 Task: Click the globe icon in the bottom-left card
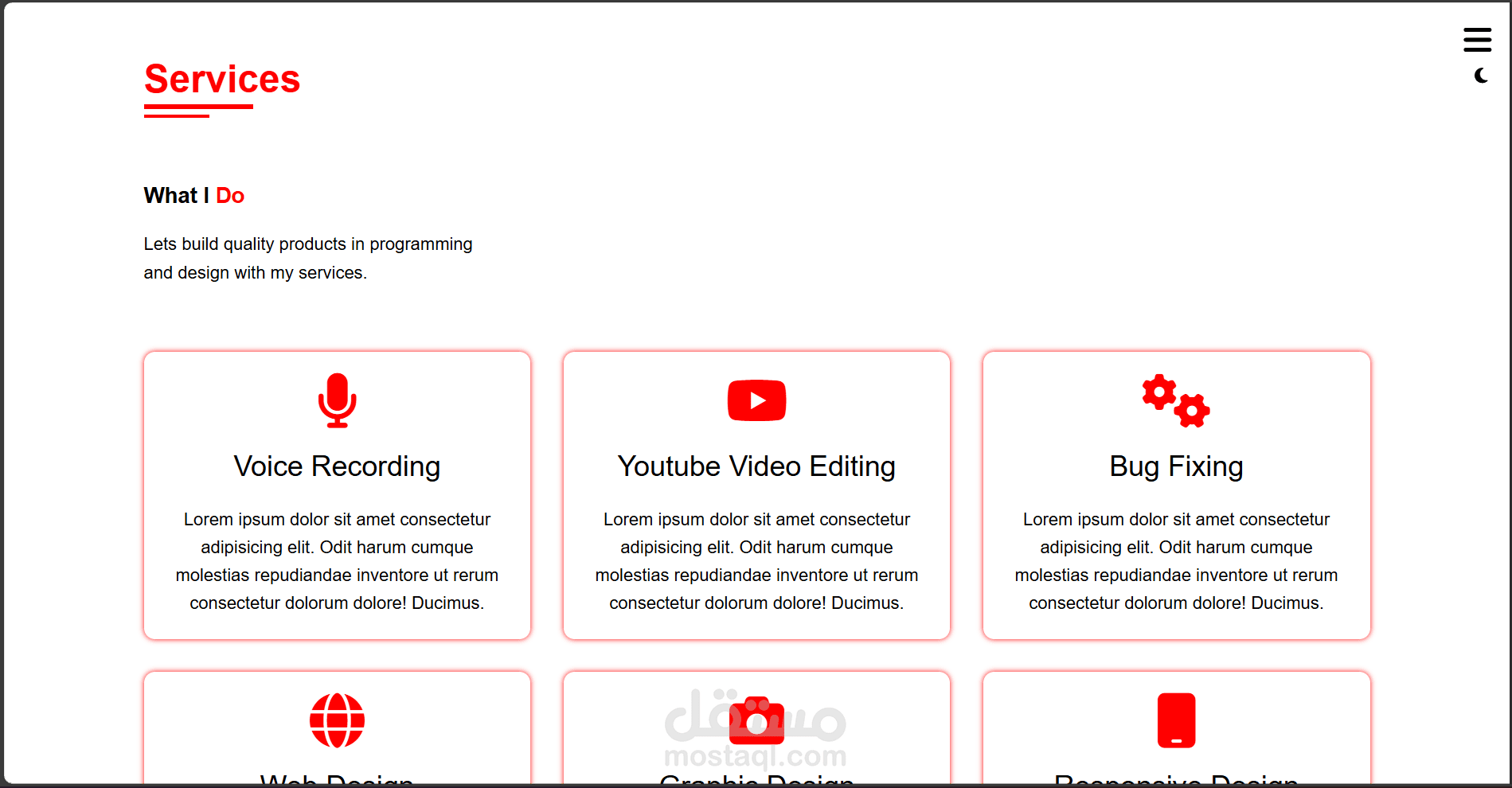[338, 720]
